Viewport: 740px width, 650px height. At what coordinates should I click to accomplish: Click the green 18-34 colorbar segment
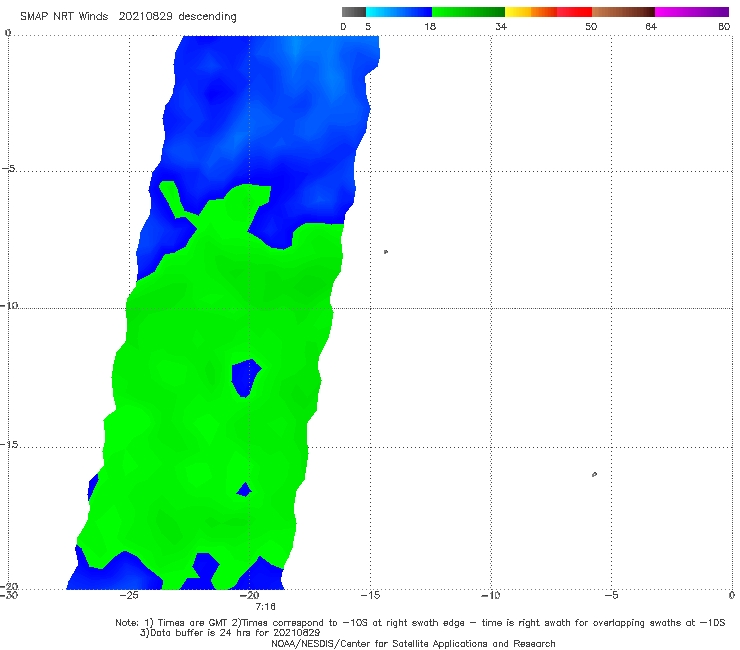pos(468,12)
